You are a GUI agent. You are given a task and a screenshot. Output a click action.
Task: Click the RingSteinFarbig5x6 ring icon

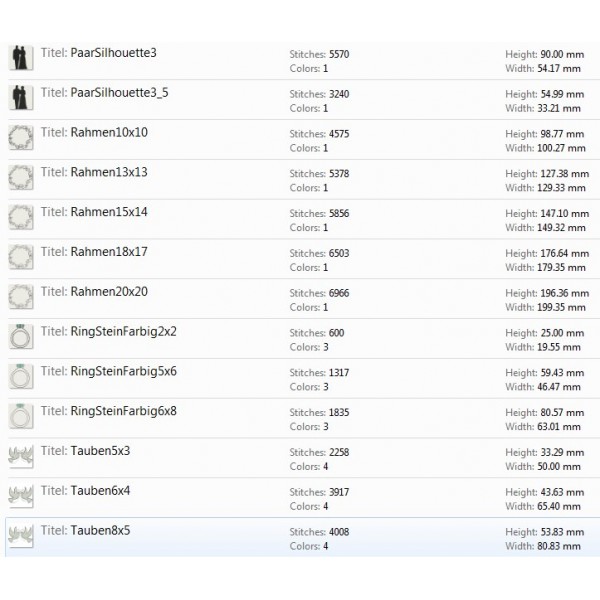coord(20,376)
